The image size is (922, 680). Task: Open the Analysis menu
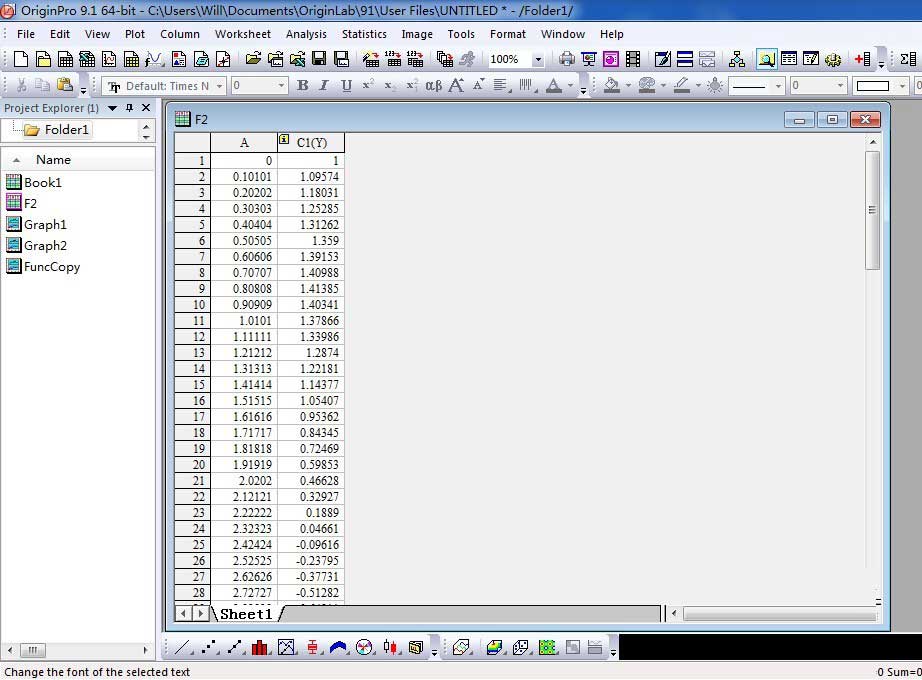click(306, 34)
